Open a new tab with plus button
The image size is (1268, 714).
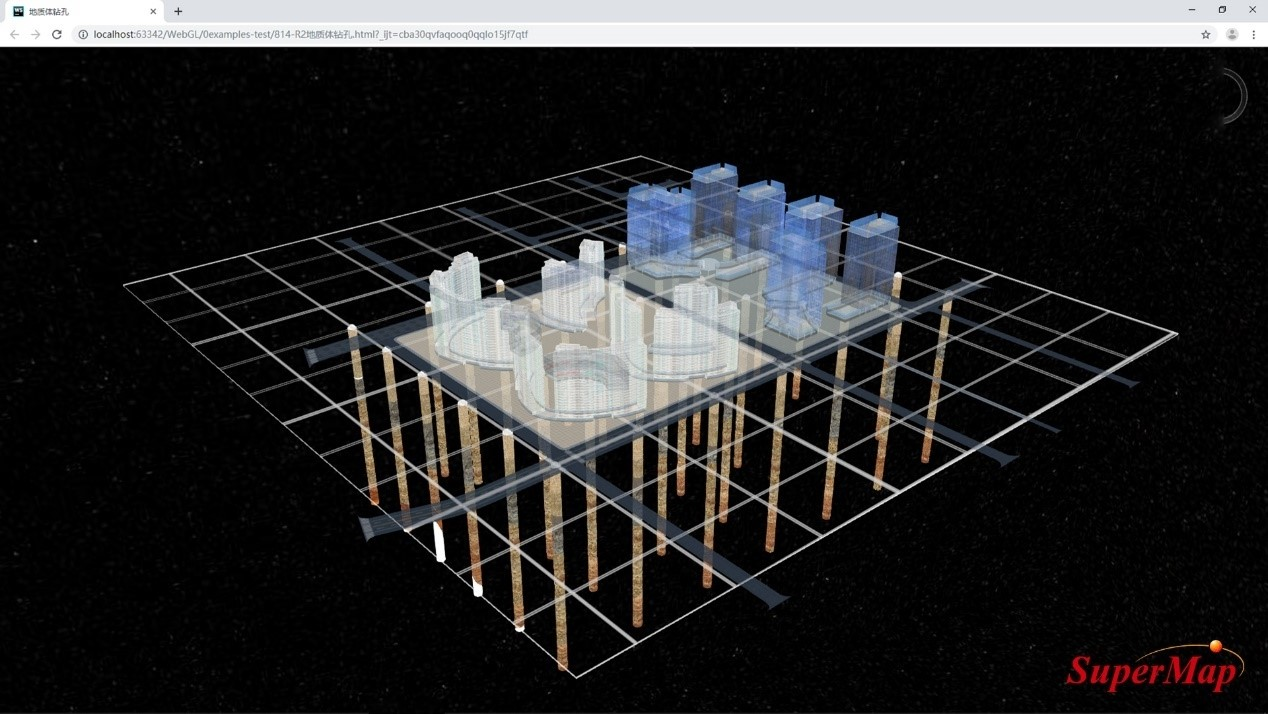[x=178, y=11]
